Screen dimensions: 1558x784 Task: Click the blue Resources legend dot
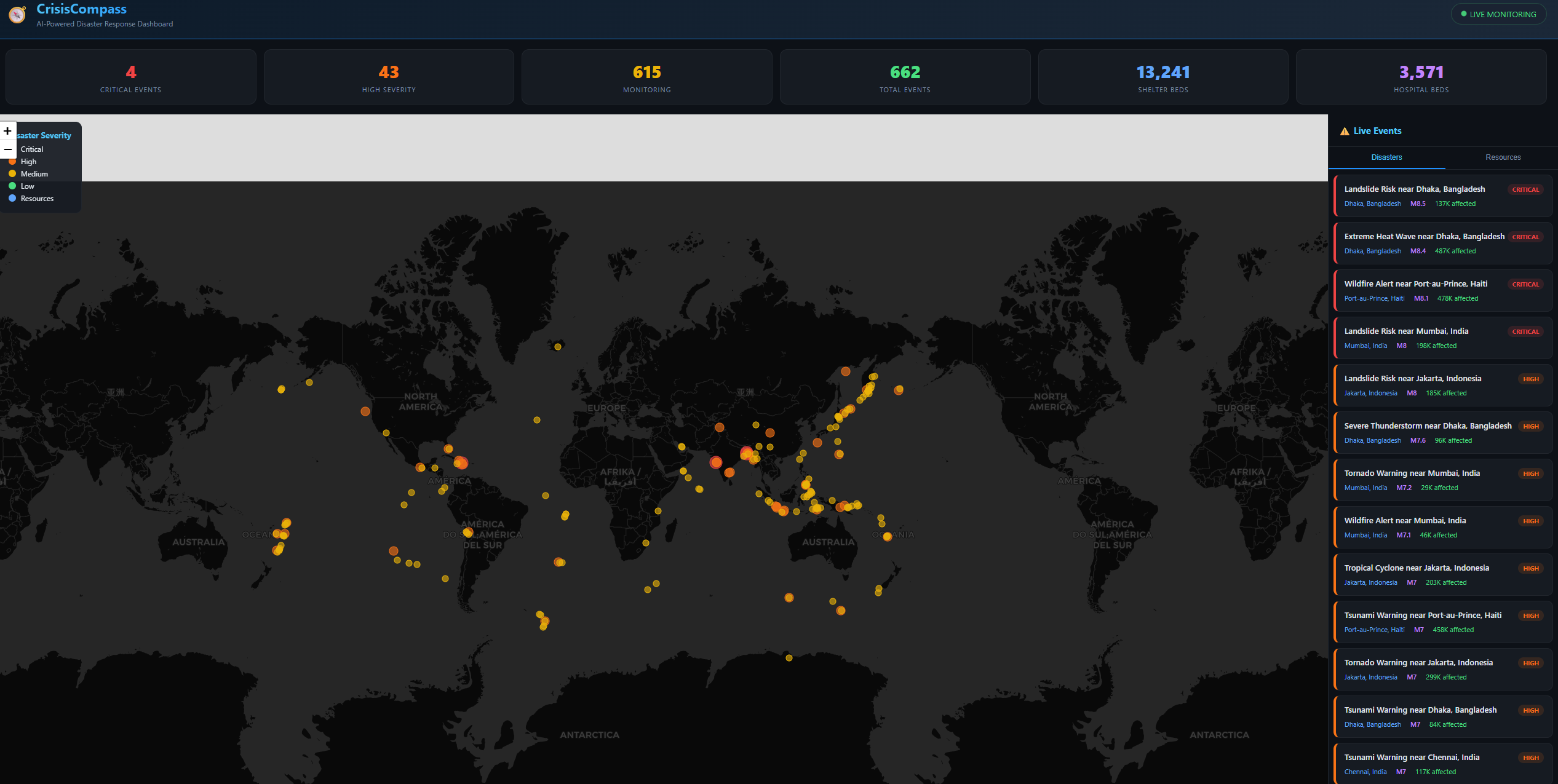tap(12, 198)
